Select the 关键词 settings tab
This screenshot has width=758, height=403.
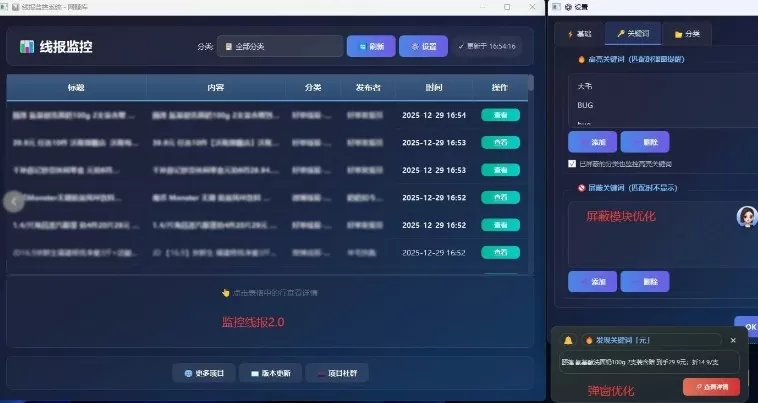tap(633, 33)
